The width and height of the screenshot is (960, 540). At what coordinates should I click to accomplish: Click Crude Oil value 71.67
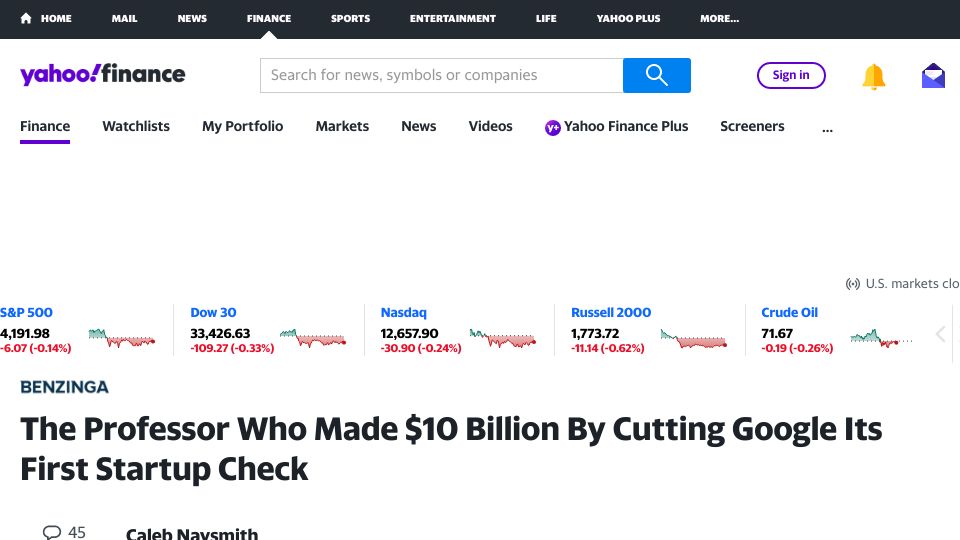(x=777, y=334)
